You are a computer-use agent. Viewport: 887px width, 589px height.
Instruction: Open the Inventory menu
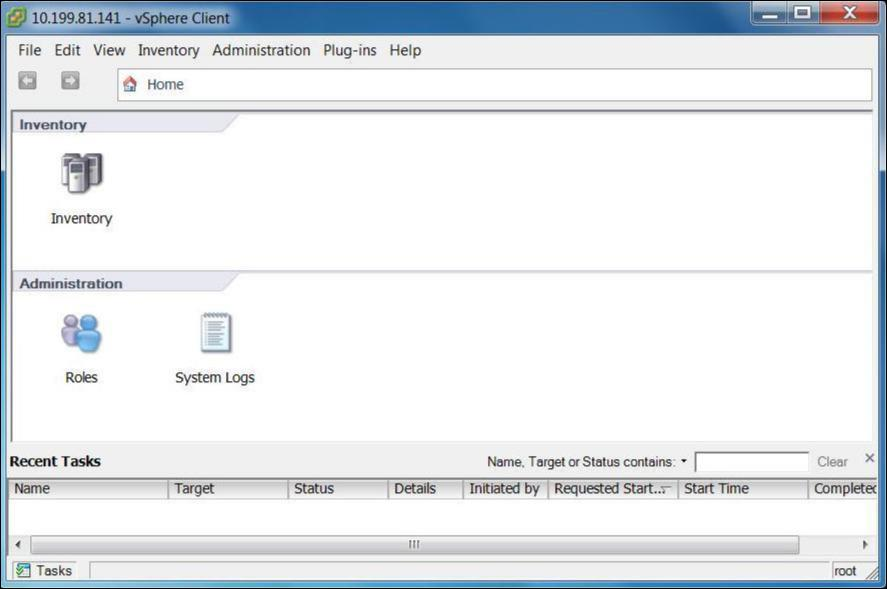(x=169, y=50)
